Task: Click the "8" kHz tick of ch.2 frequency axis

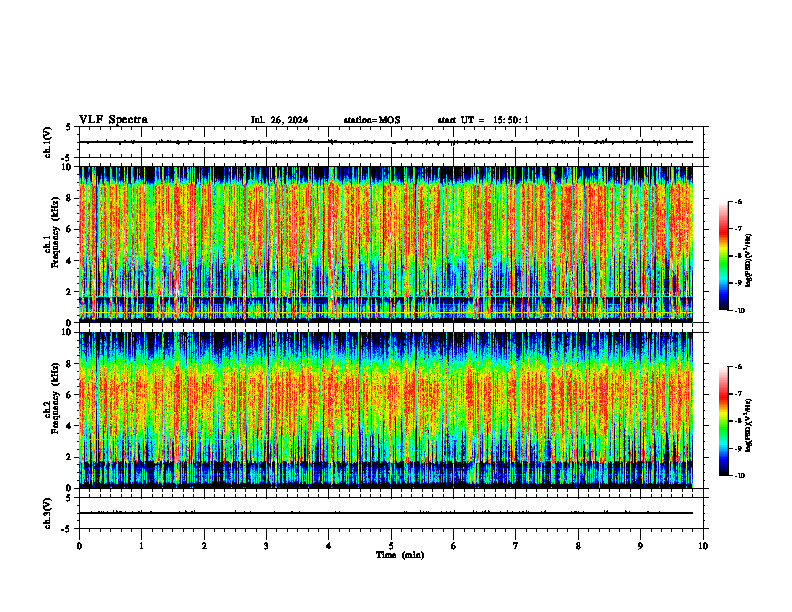Action: coord(70,364)
